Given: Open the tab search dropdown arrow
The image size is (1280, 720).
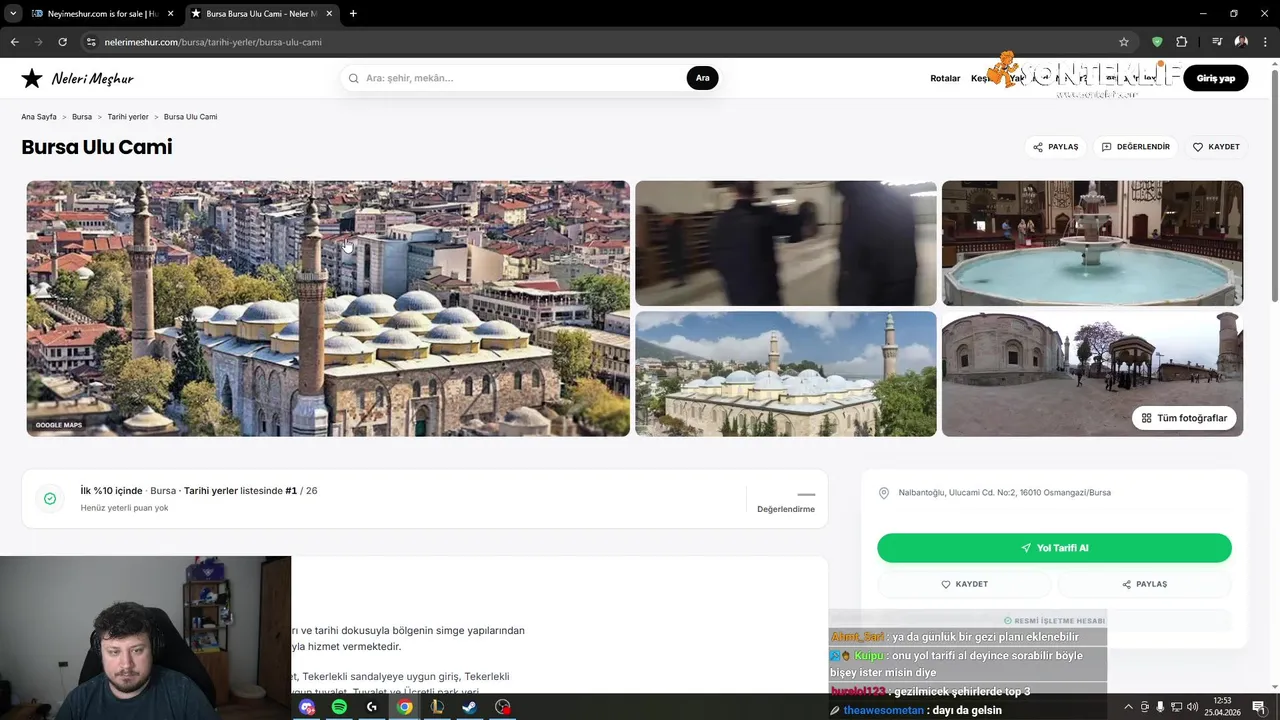Looking at the screenshot, I should pyautogui.click(x=13, y=14).
